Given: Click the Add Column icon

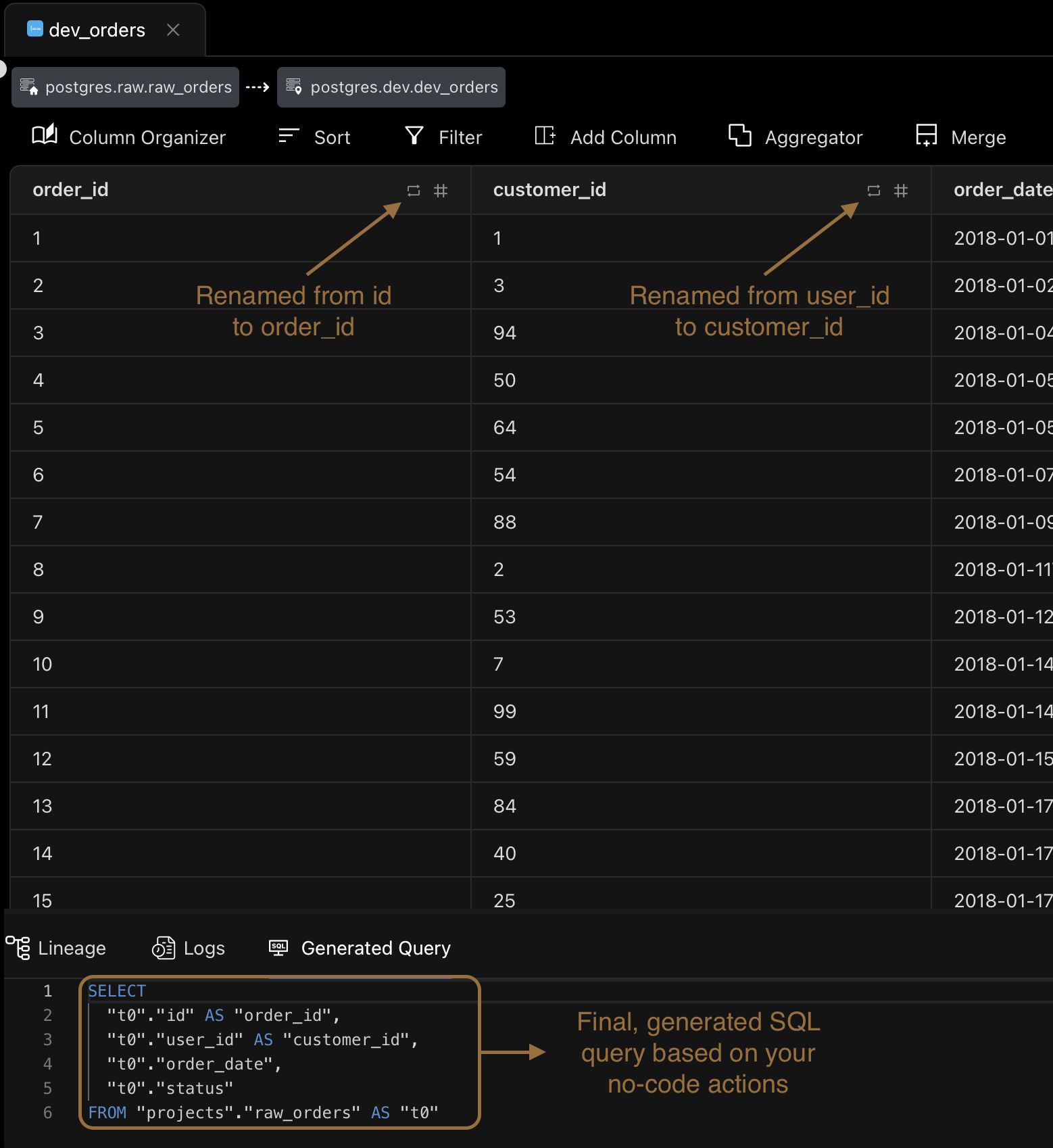Looking at the screenshot, I should coord(545,135).
